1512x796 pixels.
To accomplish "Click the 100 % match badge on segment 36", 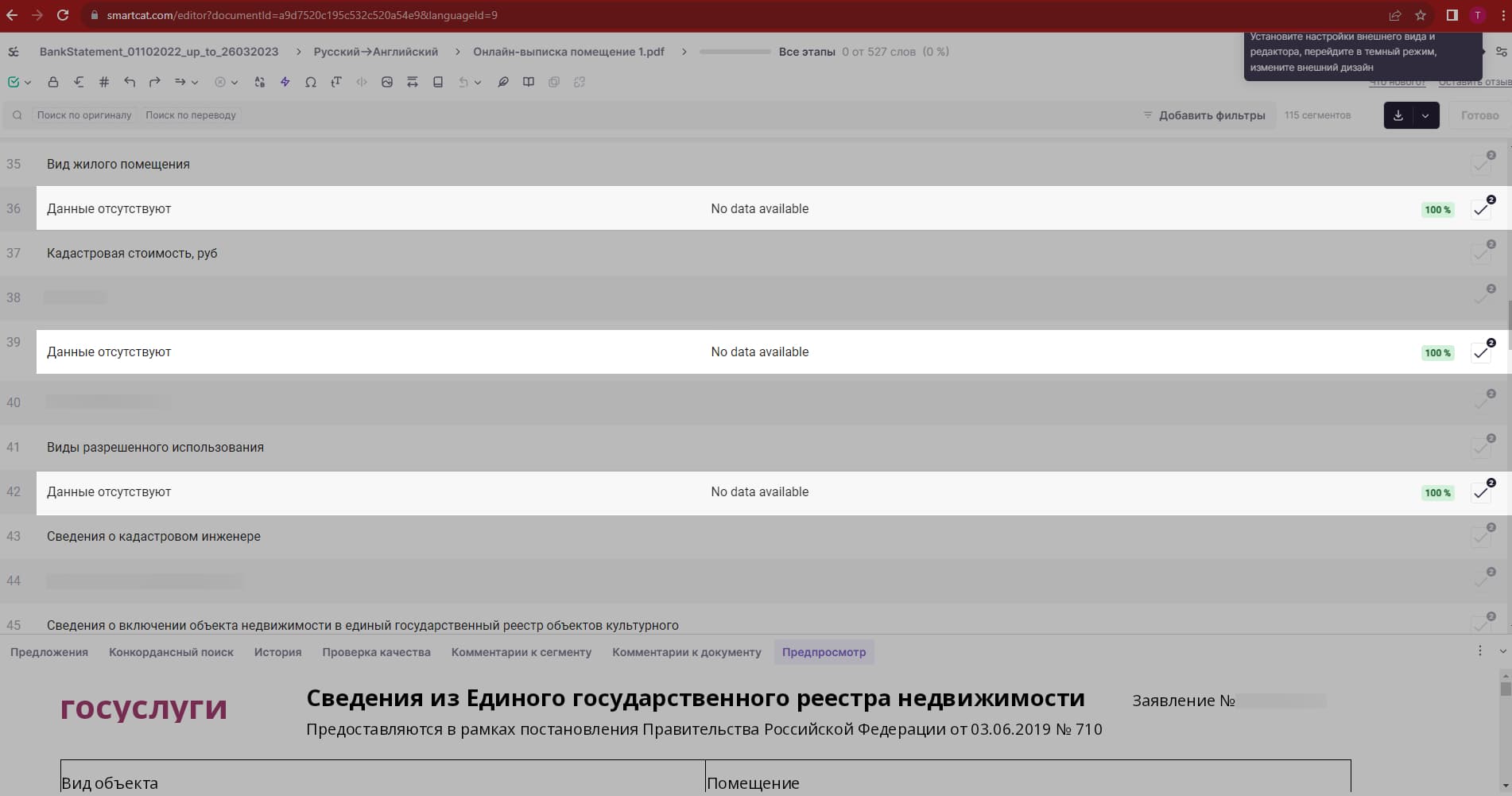I will 1437,210.
